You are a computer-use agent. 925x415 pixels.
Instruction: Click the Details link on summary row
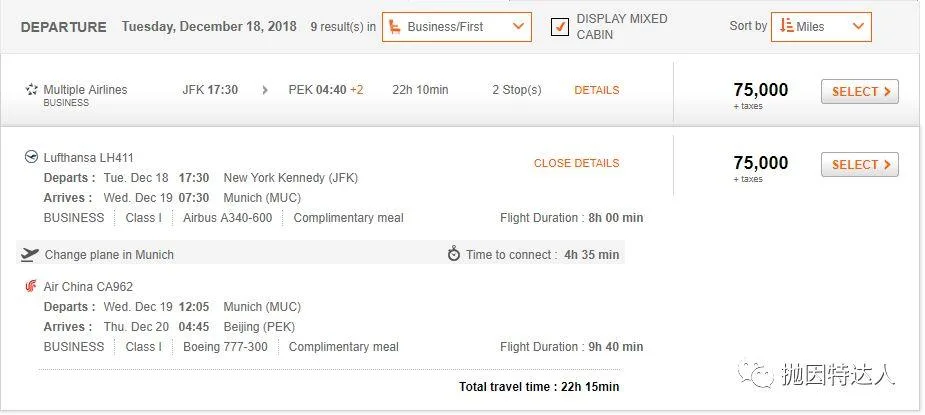click(596, 90)
